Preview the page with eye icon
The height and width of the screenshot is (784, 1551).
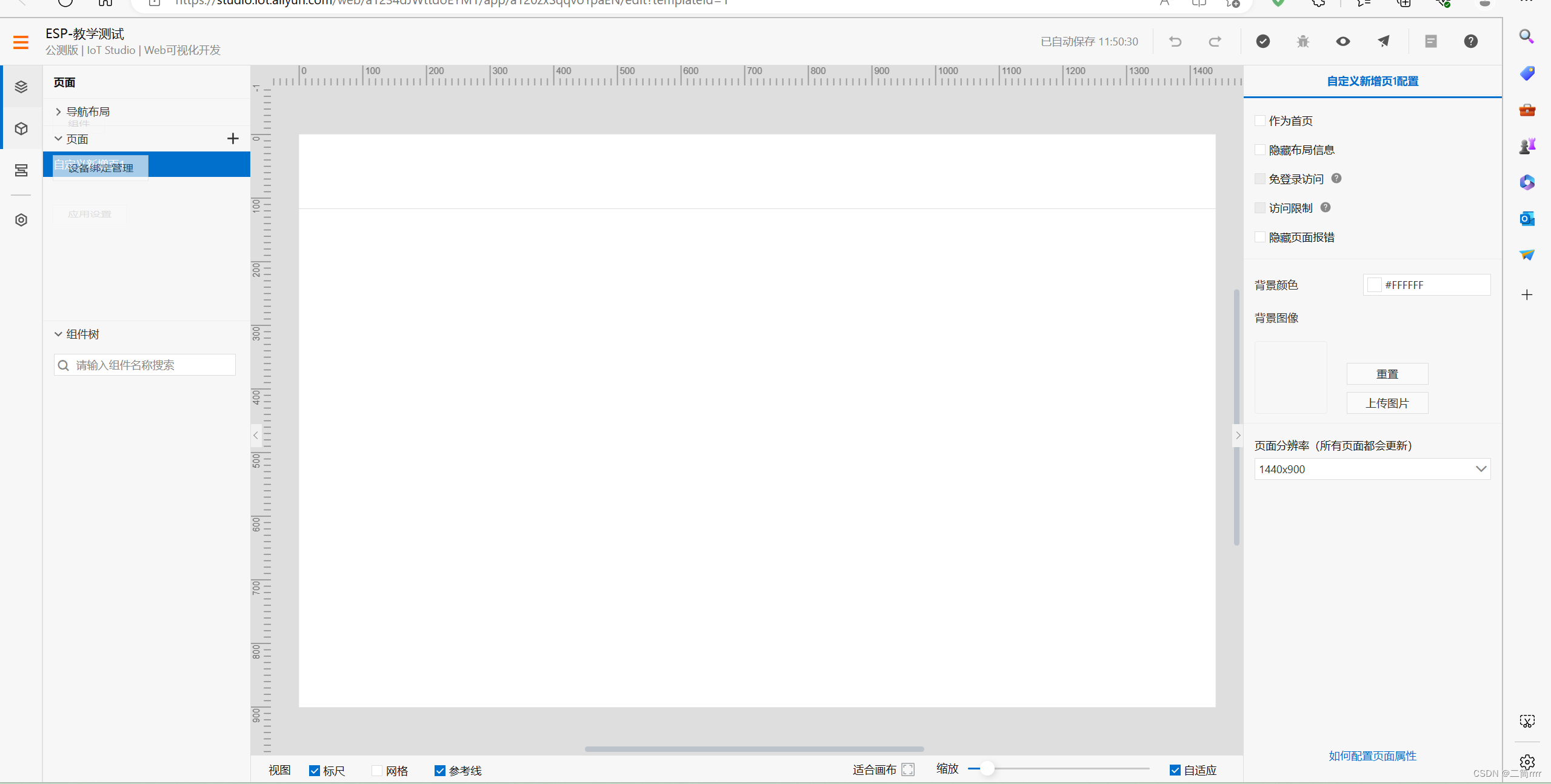(x=1343, y=41)
